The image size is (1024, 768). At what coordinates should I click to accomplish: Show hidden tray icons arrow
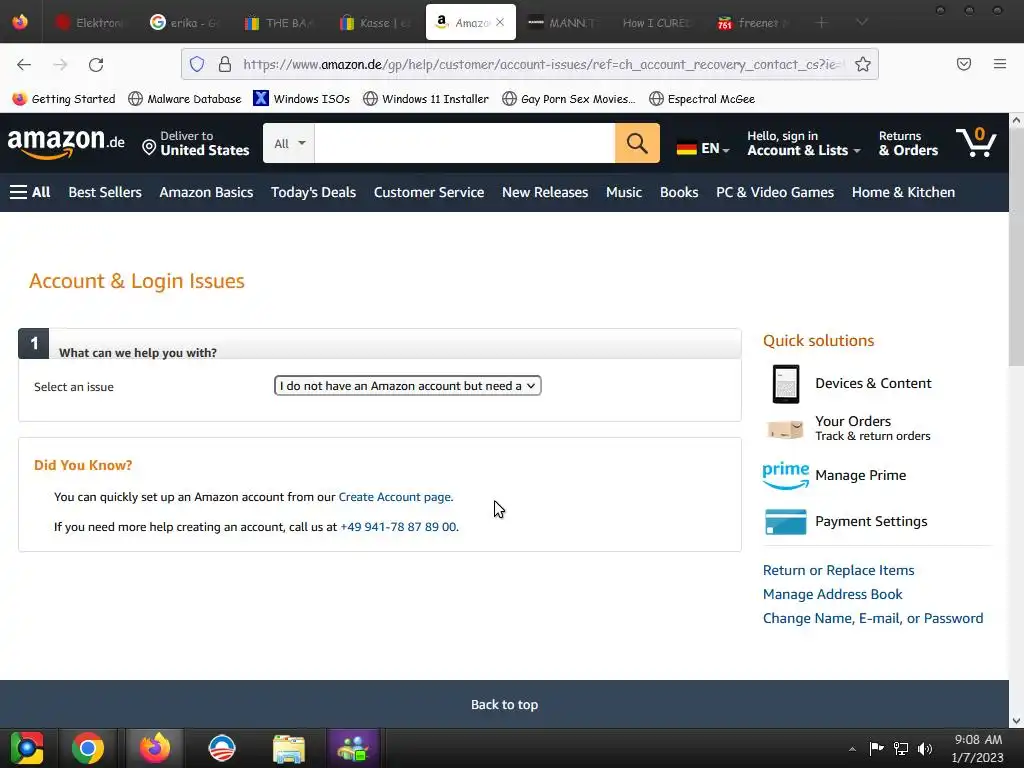pyautogui.click(x=852, y=749)
